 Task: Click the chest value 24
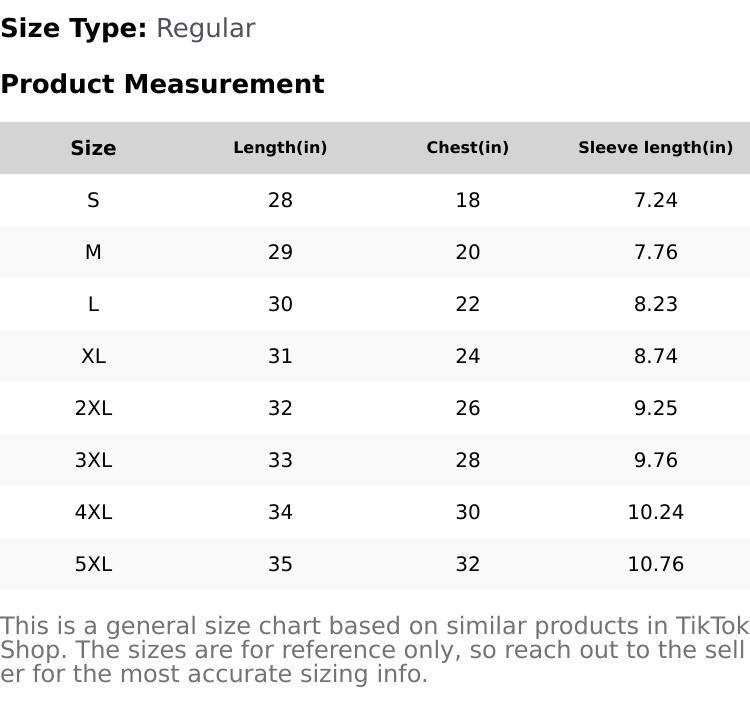coord(467,356)
